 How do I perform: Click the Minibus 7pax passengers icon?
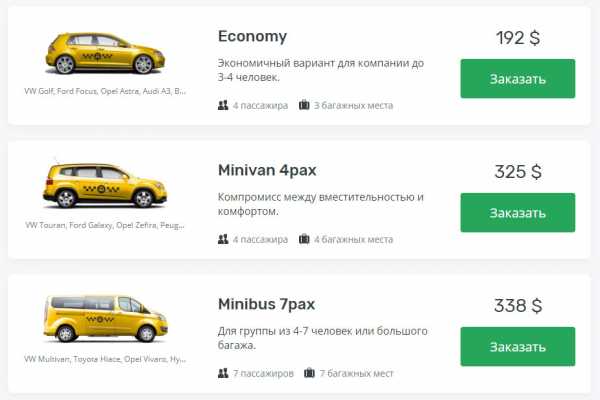click(223, 374)
